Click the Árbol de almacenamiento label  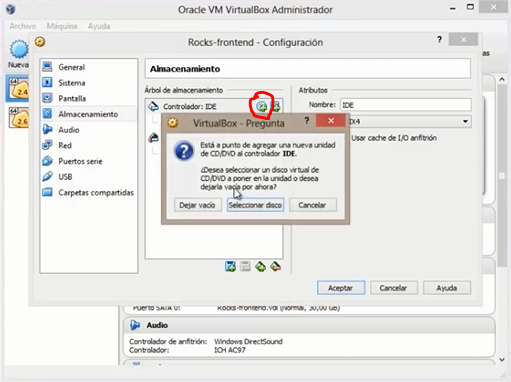tap(184, 90)
